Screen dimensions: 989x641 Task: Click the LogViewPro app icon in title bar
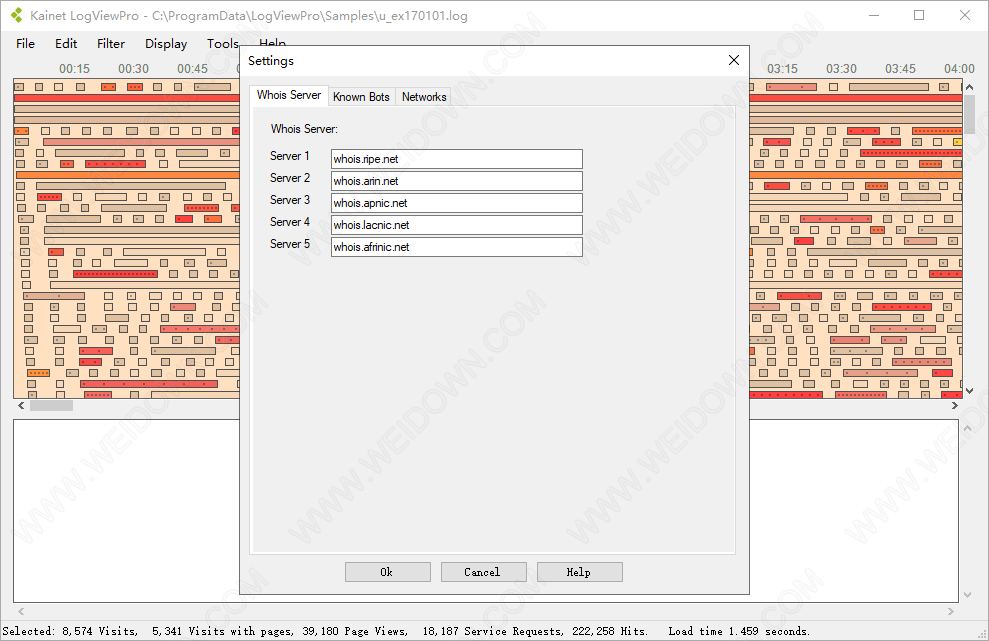[x=16, y=16]
